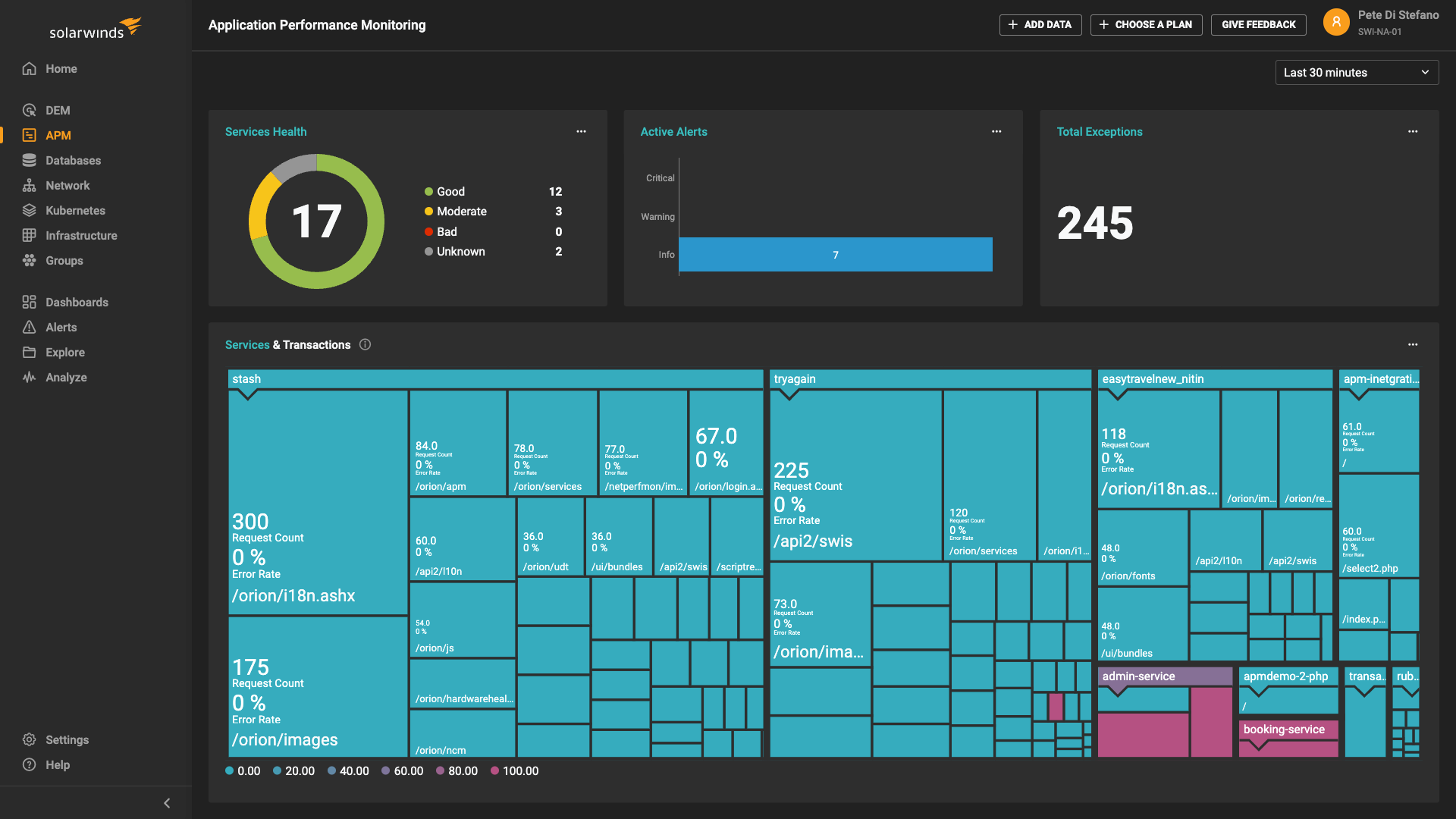Open the user avatar profile icon

pos(1336,22)
